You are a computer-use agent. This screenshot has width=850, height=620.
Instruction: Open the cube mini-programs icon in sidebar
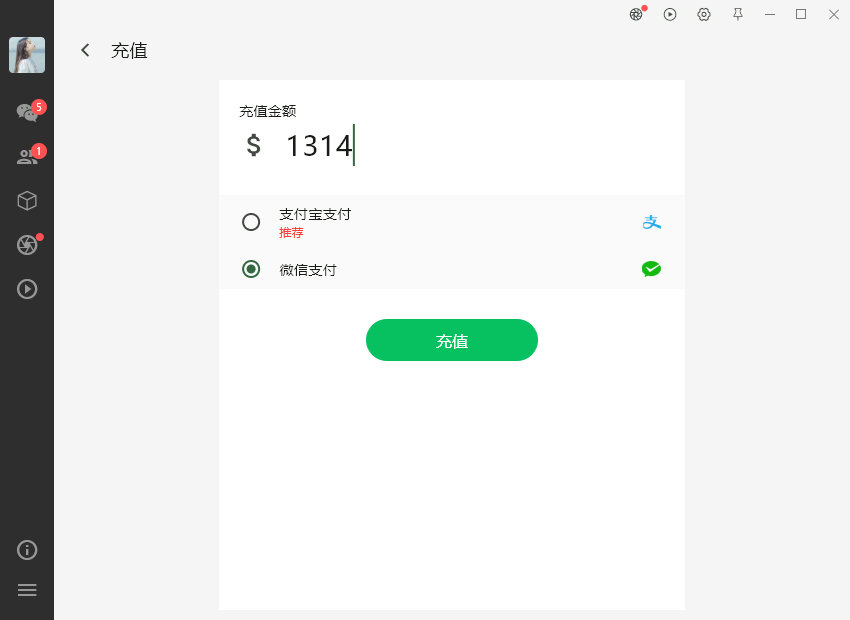(27, 201)
